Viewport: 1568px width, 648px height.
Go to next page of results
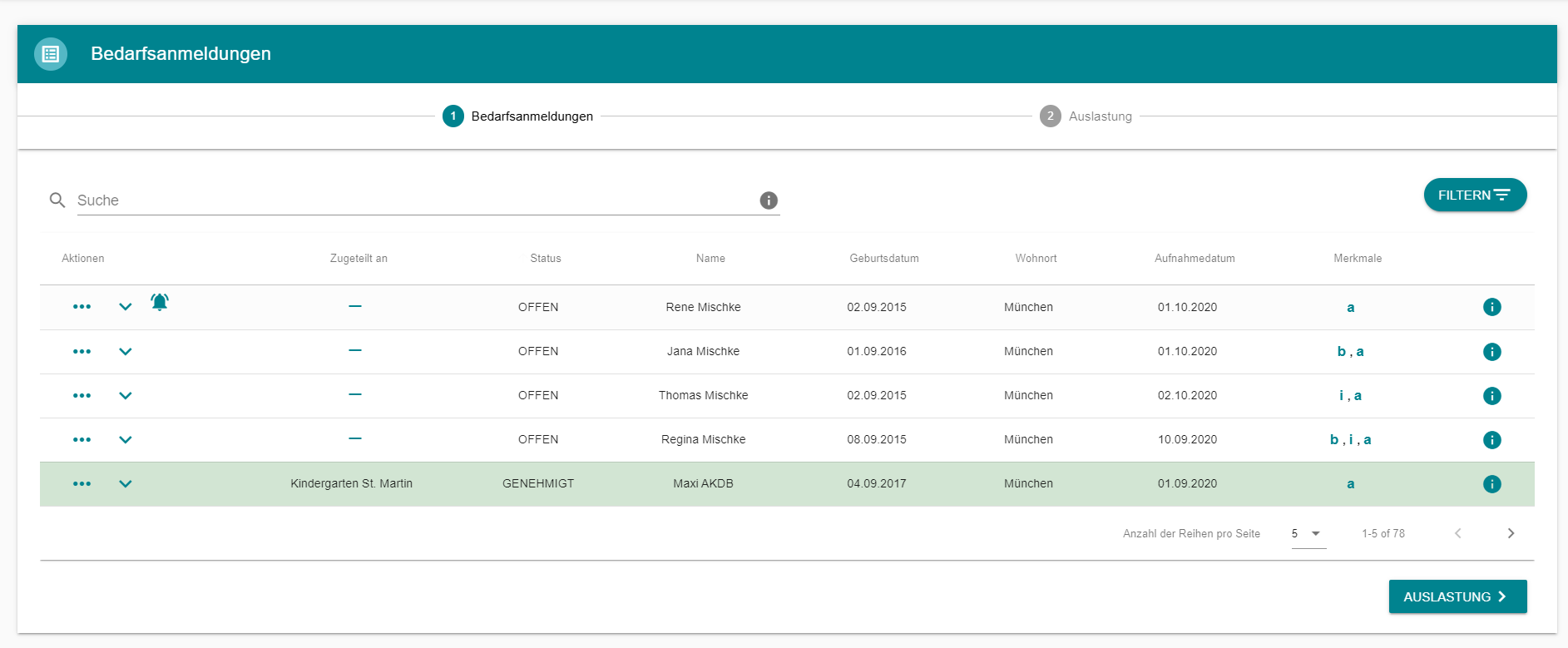(1511, 534)
